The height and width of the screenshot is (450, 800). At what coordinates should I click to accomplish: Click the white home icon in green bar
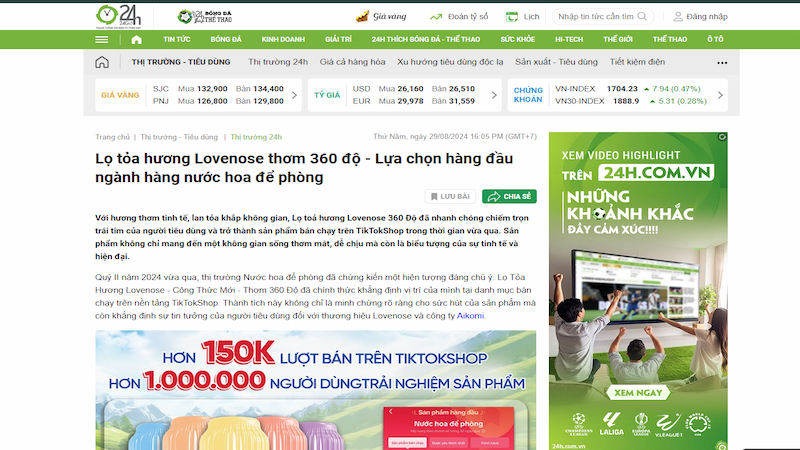coord(136,39)
